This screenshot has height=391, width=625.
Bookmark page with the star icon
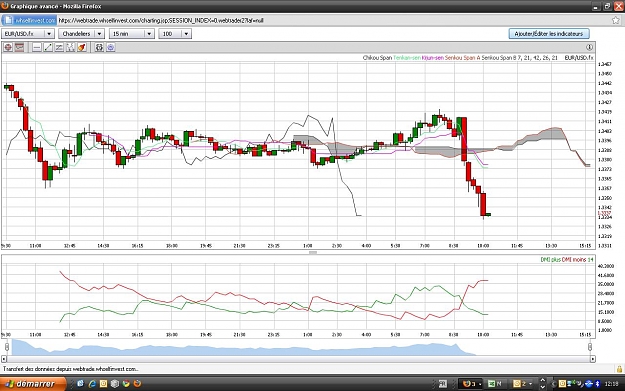(616, 20)
